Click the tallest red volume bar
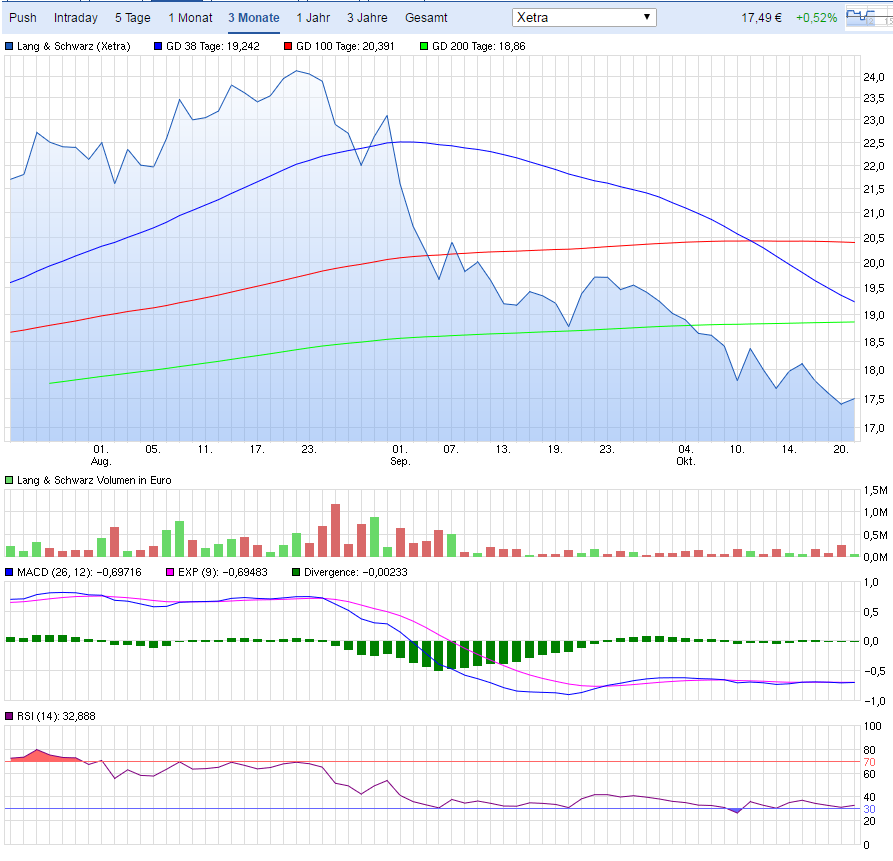This screenshot has width=893, height=861. click(335, 530)
